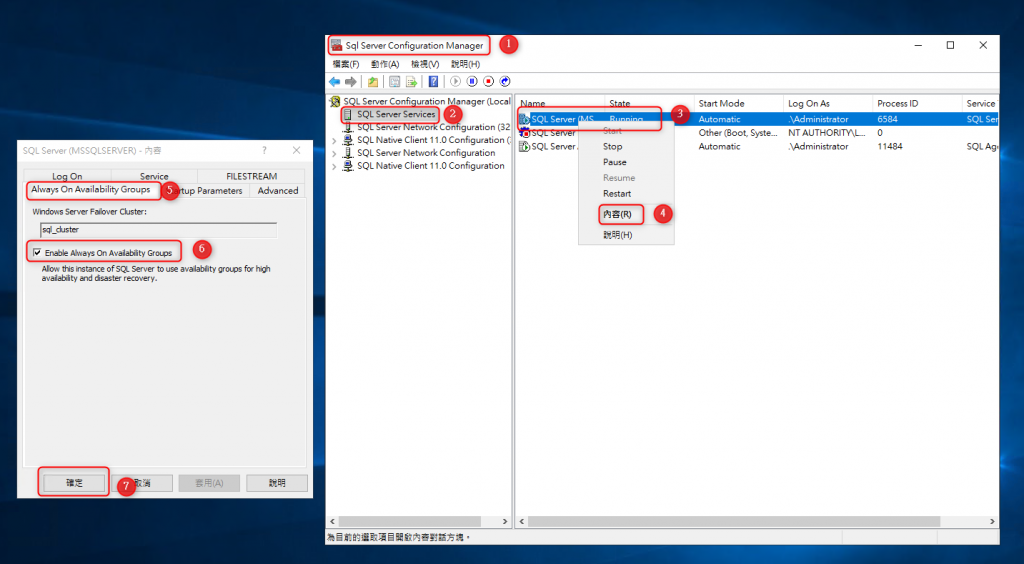1024x564 pixels.
Task: Click icon of service logged on as NT AUTHORITY
Action: pyautogui.click(x=524, y=133)
